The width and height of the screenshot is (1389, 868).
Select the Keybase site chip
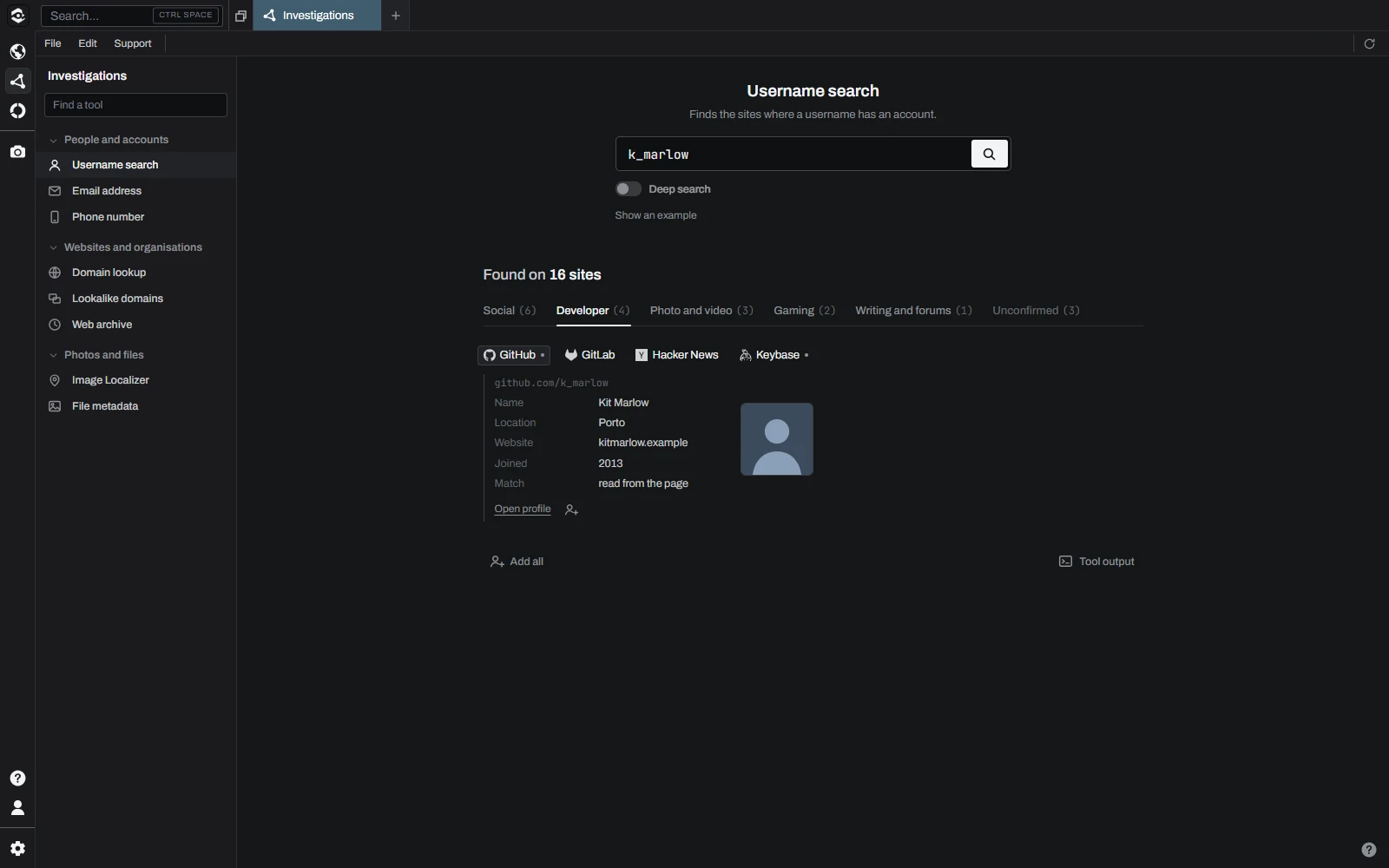tap(773, 355)
